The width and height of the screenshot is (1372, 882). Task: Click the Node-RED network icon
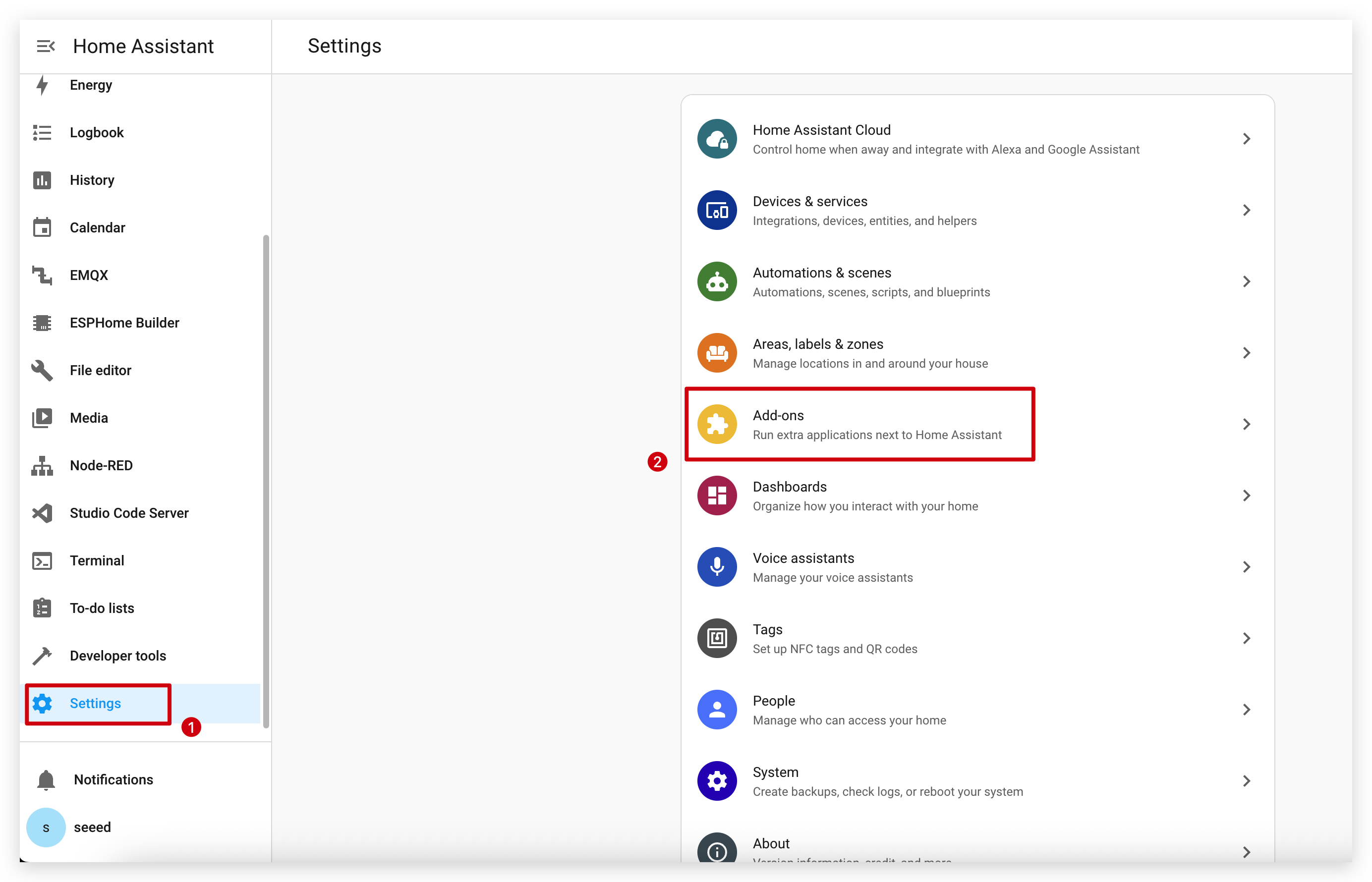tap(43, 465)
